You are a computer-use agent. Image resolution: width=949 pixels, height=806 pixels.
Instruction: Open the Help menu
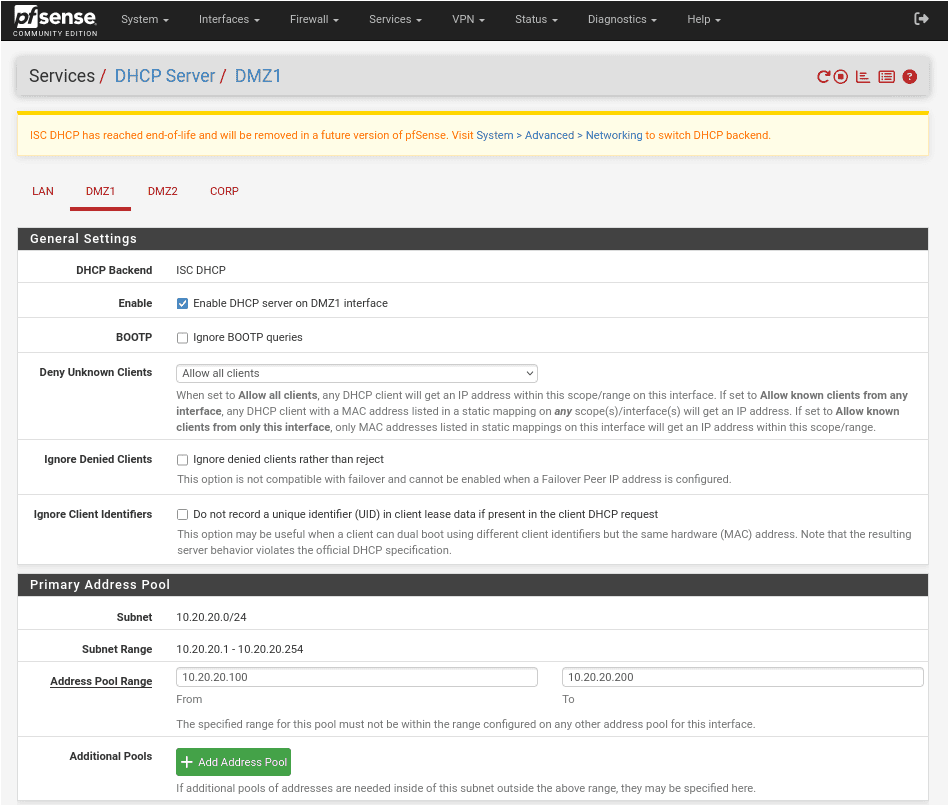[x=704, y=19]
